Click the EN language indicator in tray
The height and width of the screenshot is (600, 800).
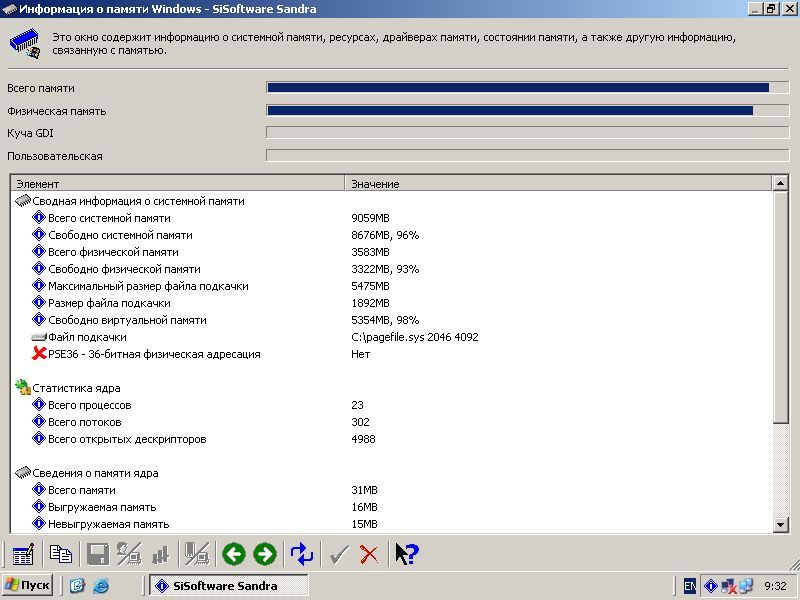(690, 586)
